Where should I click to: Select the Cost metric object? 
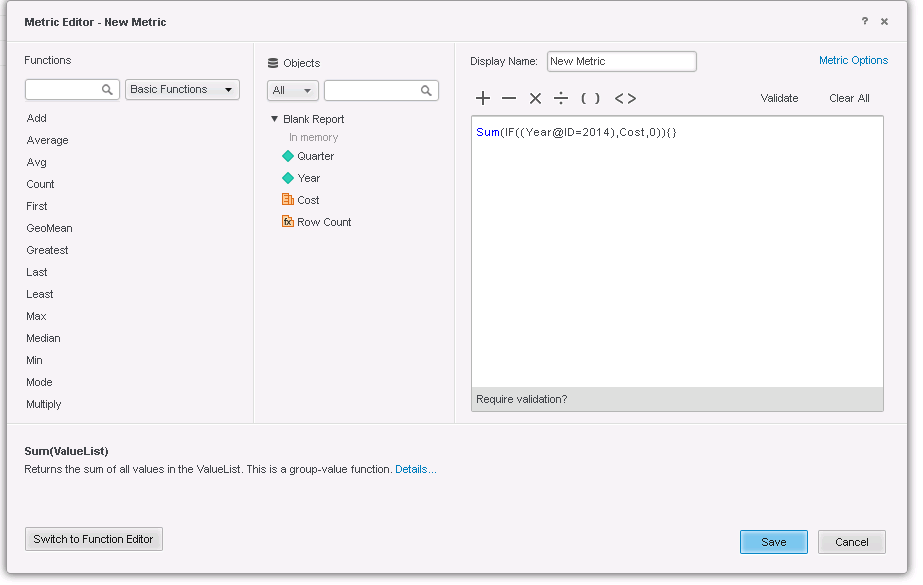308,200
